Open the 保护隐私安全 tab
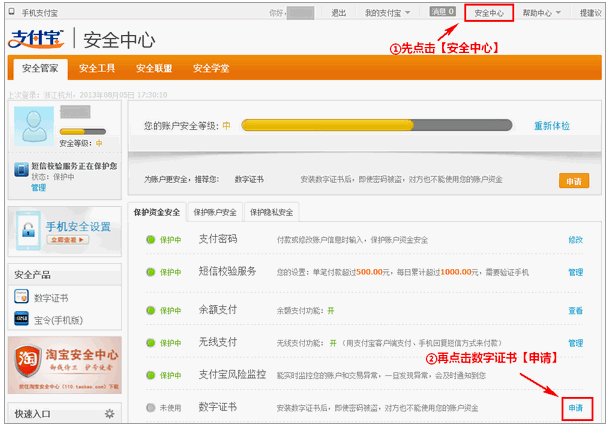611x434 pixels. coord(271,212)
